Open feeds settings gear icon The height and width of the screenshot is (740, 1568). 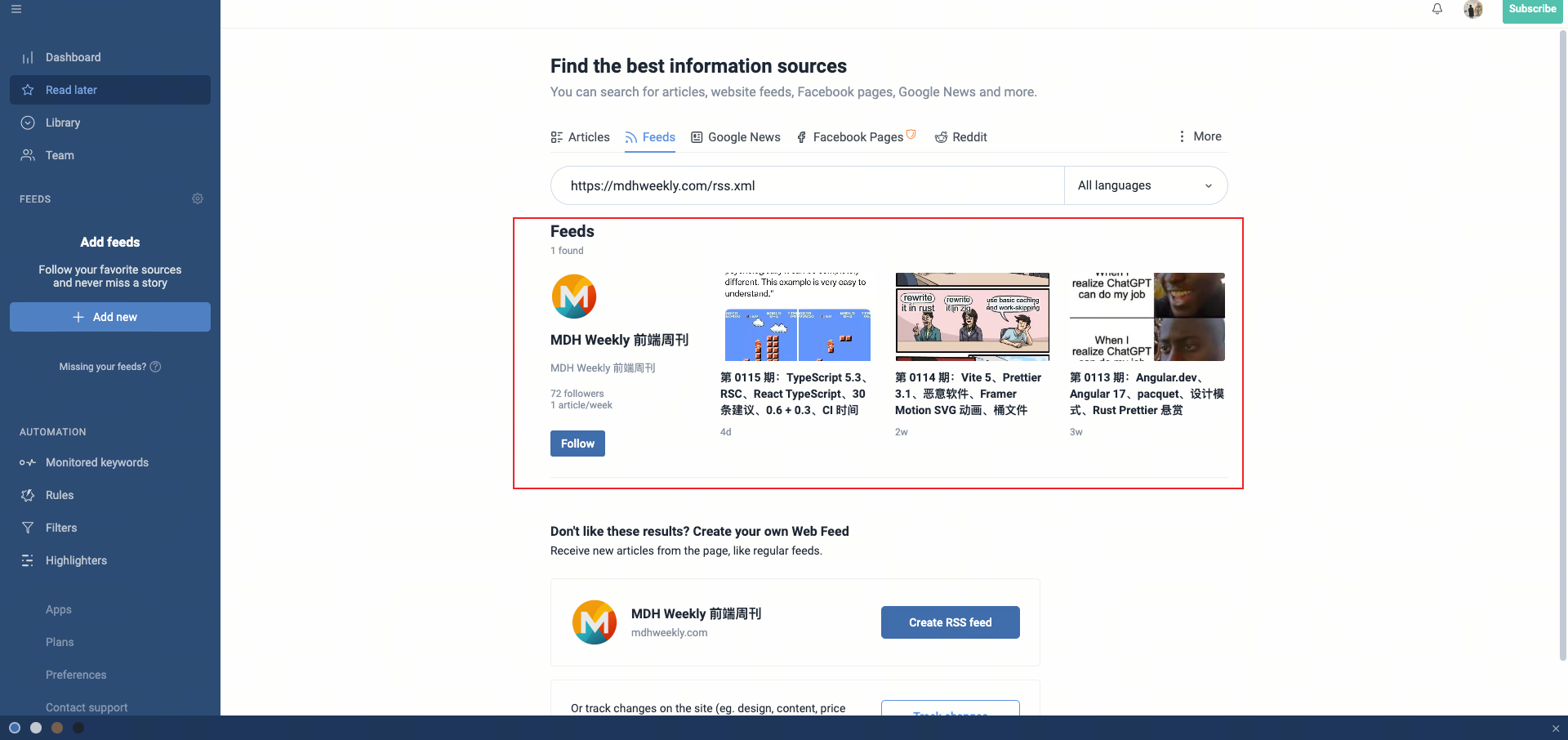pyautogui.click(x=198, y=198)
